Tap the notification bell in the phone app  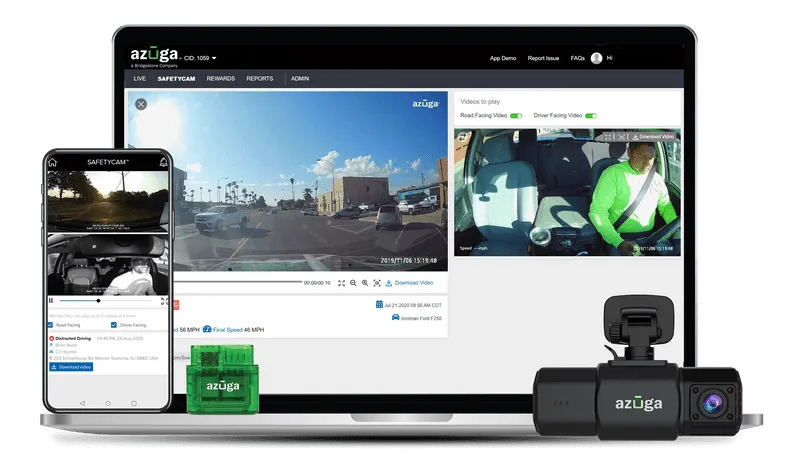pyautogui.click(x=164, y=162)
